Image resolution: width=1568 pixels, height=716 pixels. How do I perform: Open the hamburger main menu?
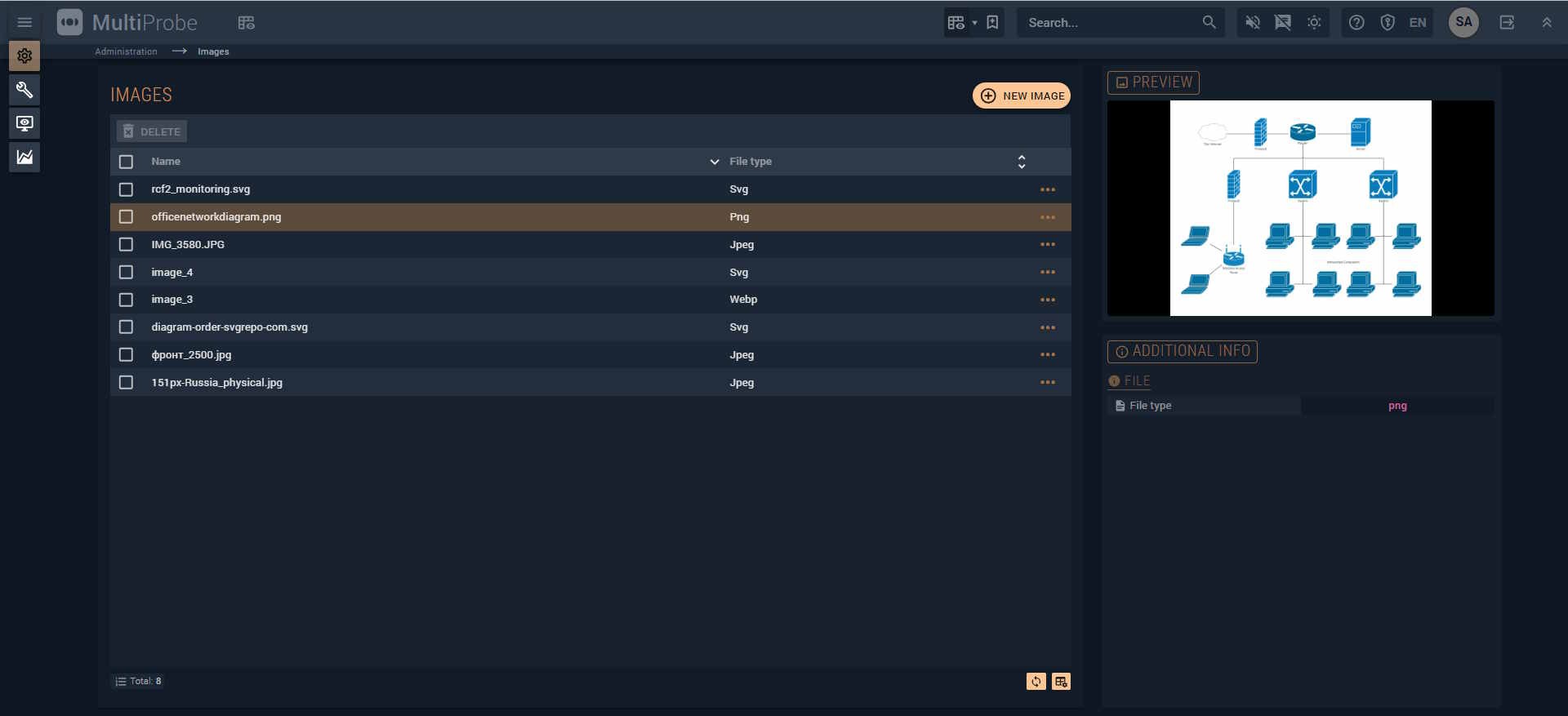24,22
